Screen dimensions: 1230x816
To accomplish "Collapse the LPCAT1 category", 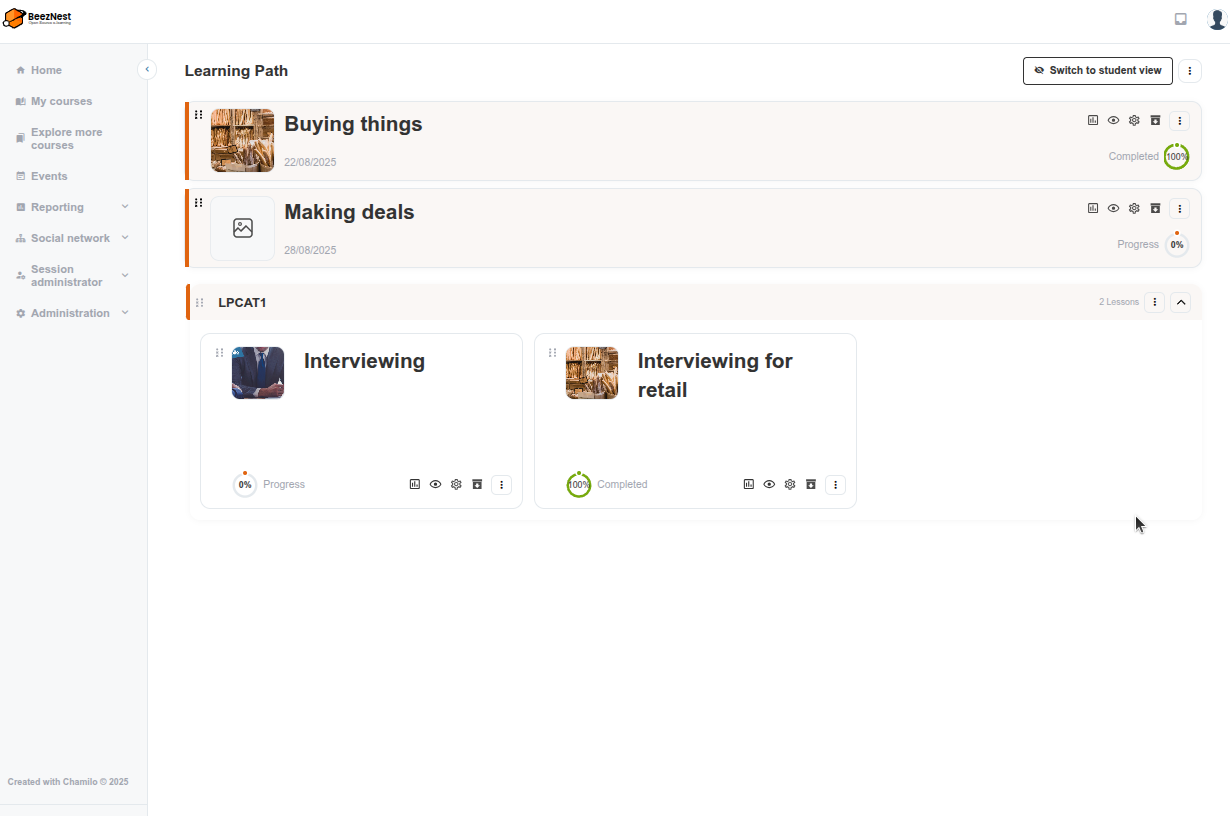I will (x=1180, y=302).
